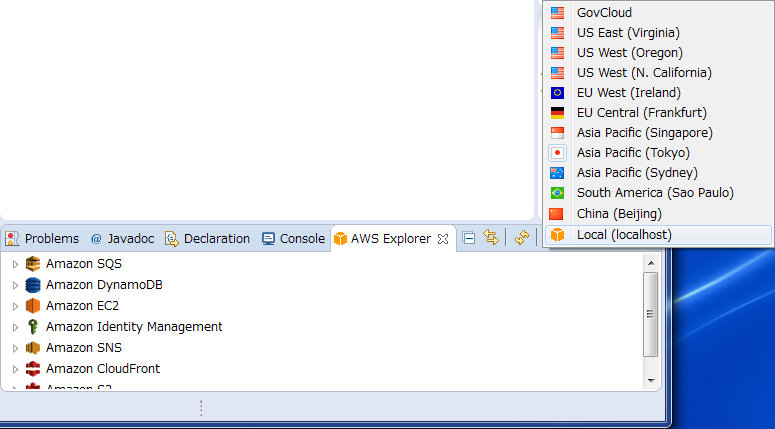Click the EU flag for Ireland
Image resolution: width=775 pixels, height=429 pixels.
558,92
